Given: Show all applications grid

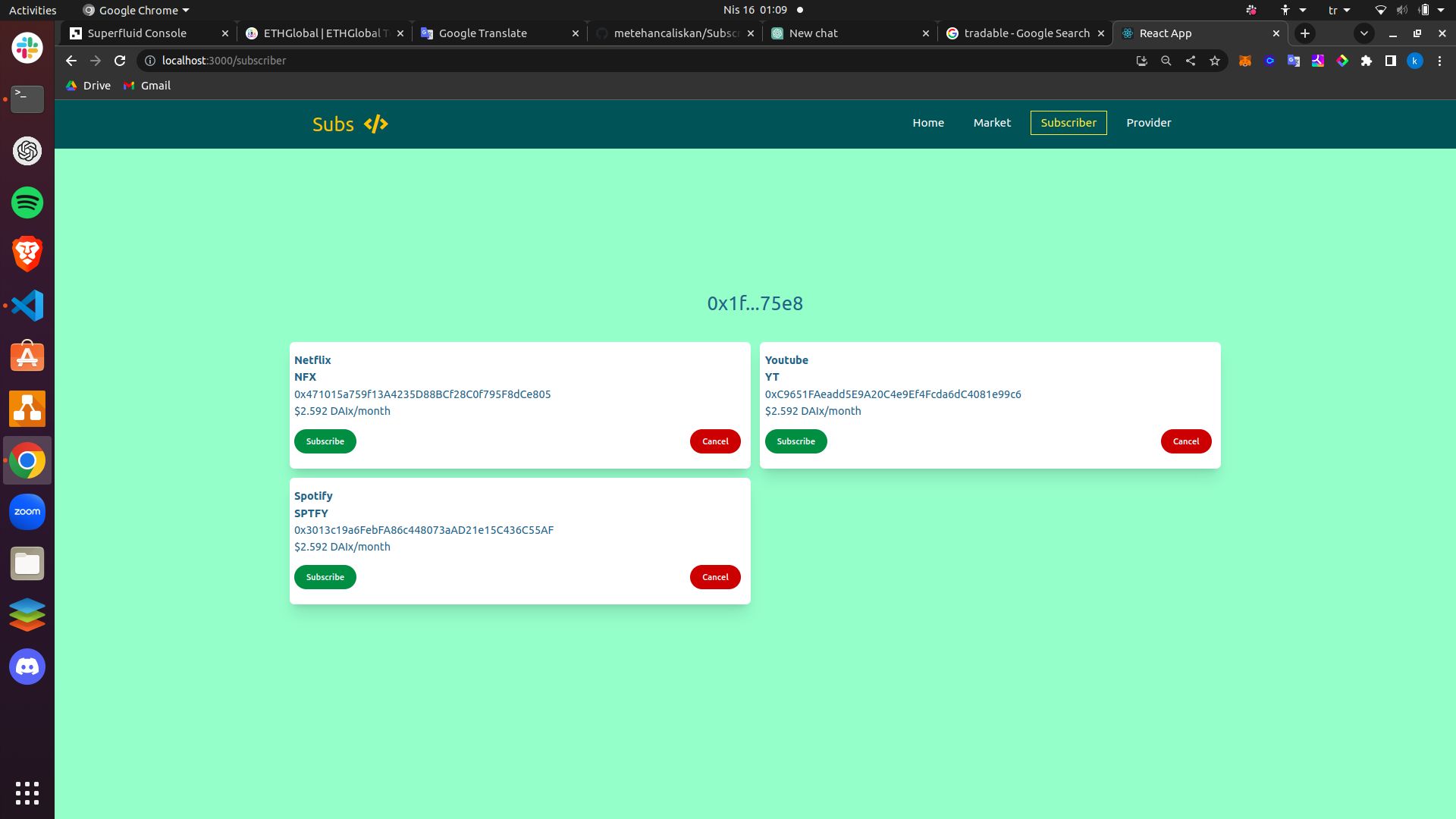Looking at the screenshot, I should (27, 792).
